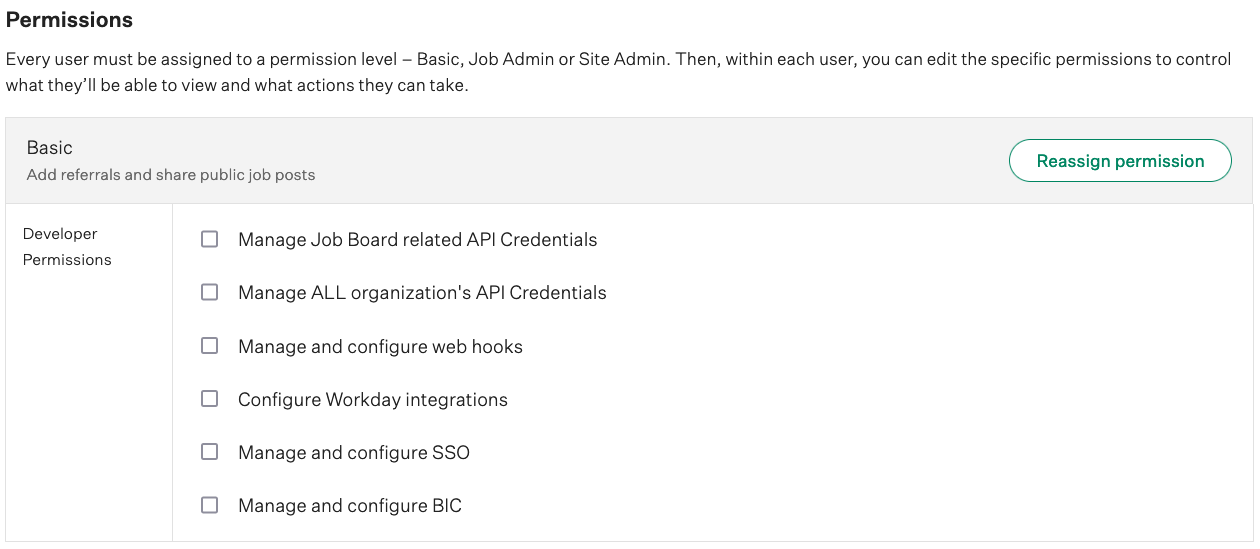Click the line 'what they'll be able to view'
1260x549 pixels.
[x=237, y=86]
